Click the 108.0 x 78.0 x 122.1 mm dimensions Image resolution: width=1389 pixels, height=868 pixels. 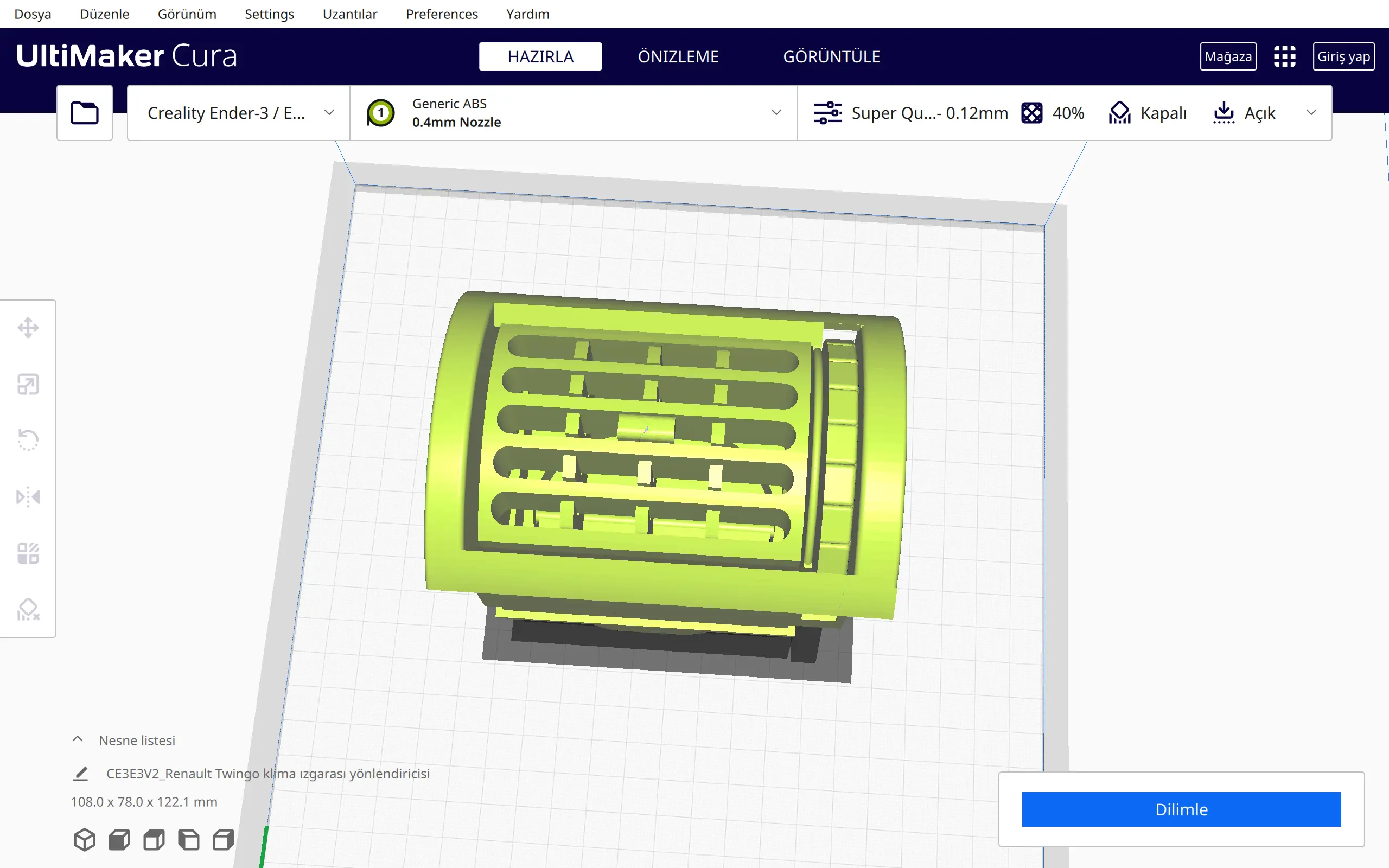point(144,802)
